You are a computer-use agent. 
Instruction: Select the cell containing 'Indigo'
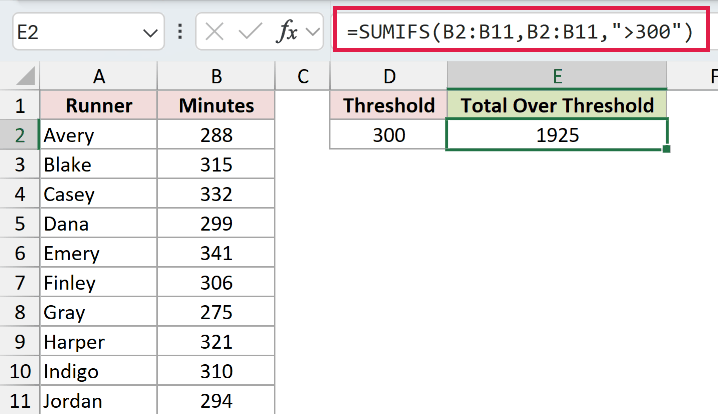coord(99,371)
